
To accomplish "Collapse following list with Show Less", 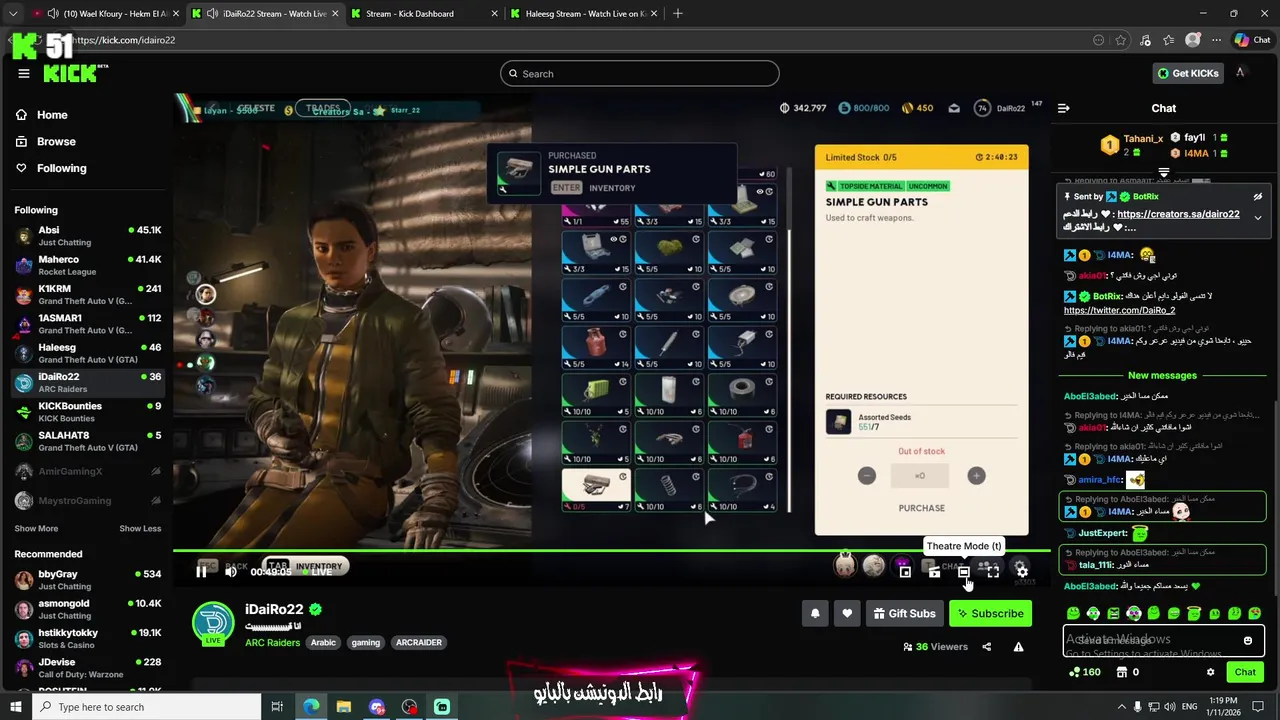I will [x=140, y=528].
